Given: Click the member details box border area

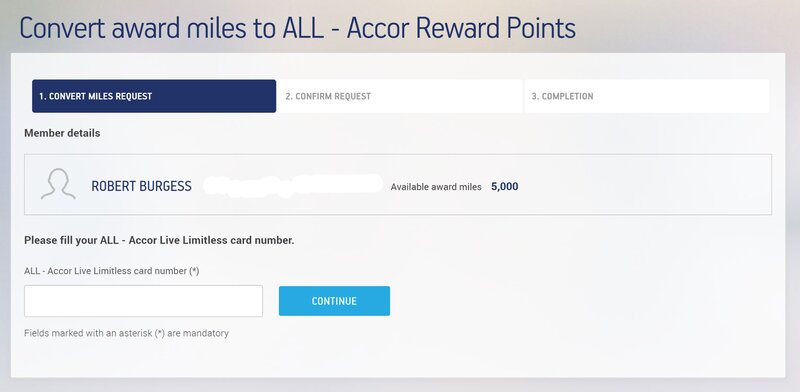Looking at the screenshot, I should coord(398,184).
